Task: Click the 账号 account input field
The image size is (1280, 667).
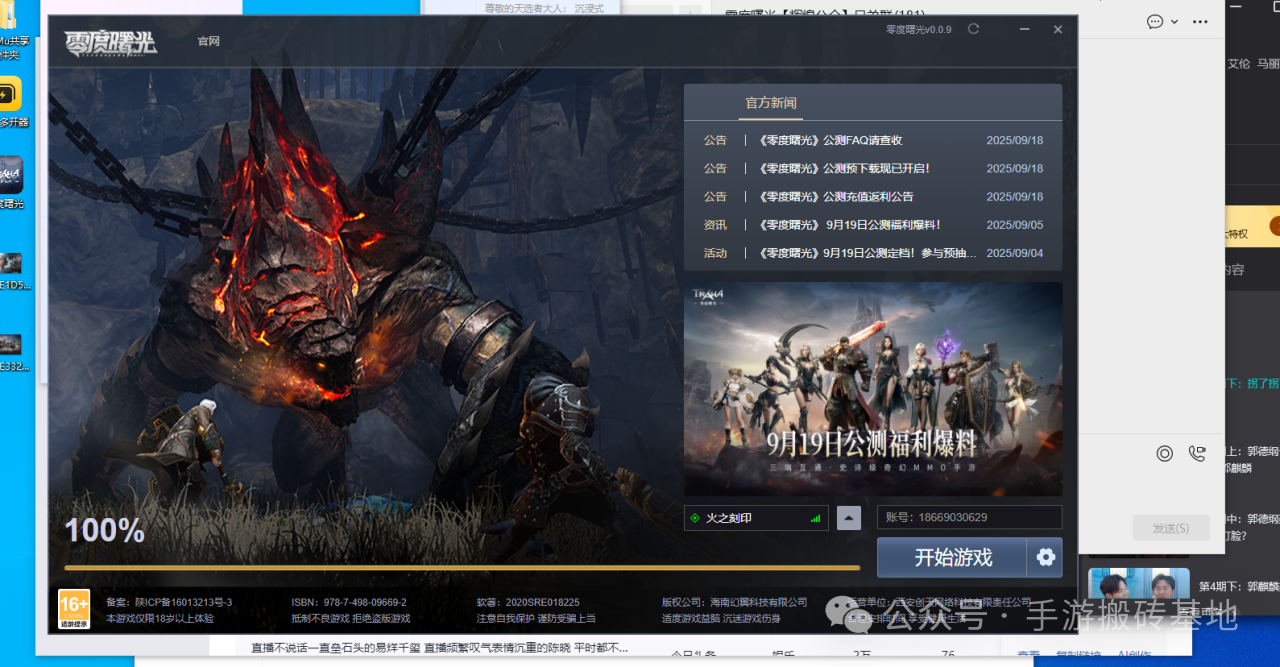Action: [x=969, y=517]
